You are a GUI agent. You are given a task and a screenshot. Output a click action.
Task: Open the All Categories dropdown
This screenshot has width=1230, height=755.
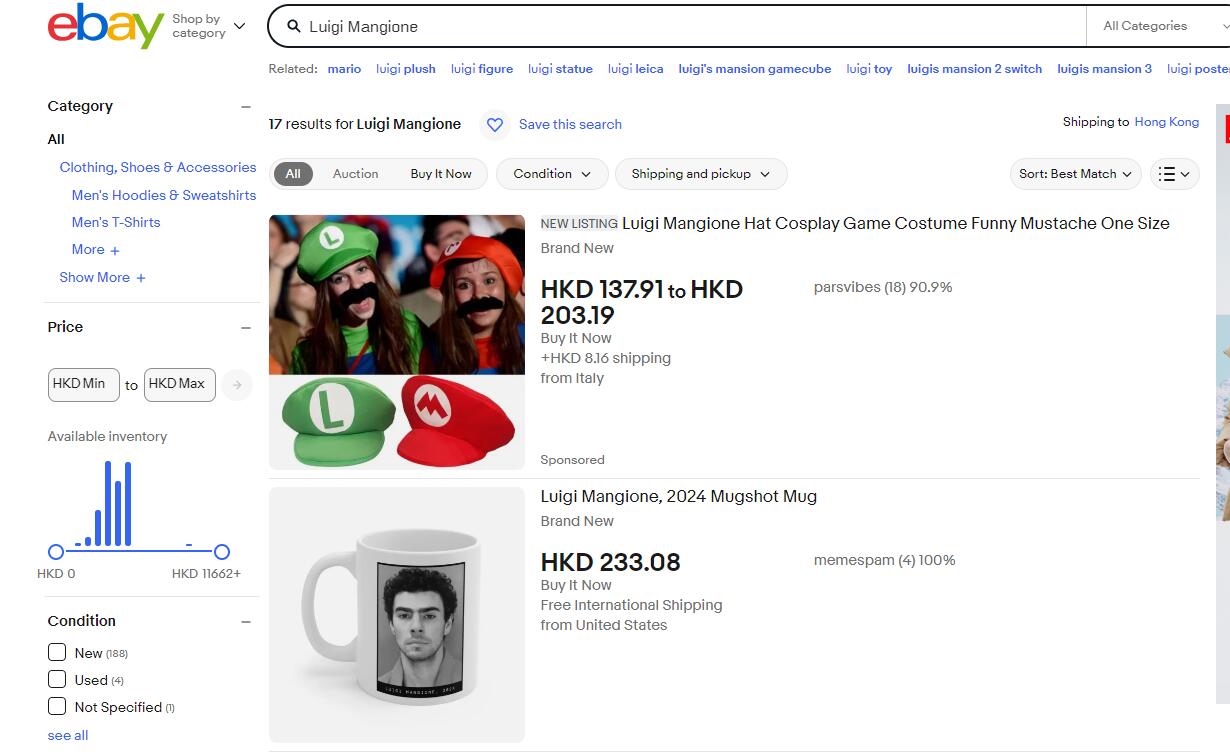pos(1157,26)
